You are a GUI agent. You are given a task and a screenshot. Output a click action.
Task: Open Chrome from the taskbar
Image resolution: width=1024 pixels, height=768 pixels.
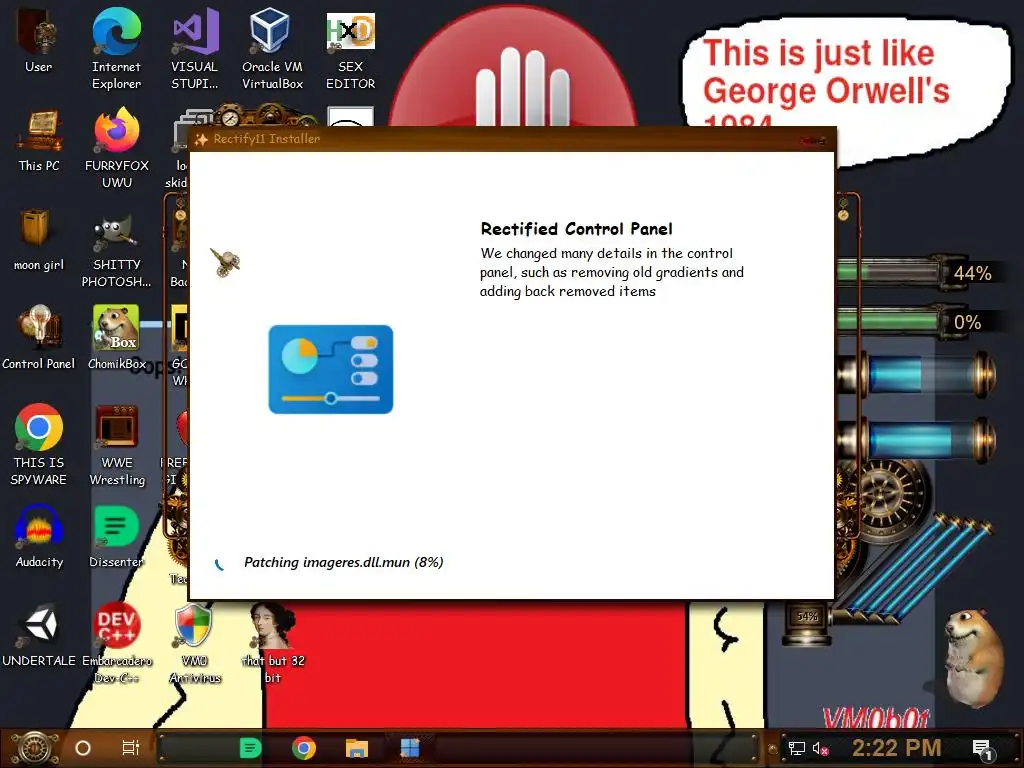click(304, 748)
